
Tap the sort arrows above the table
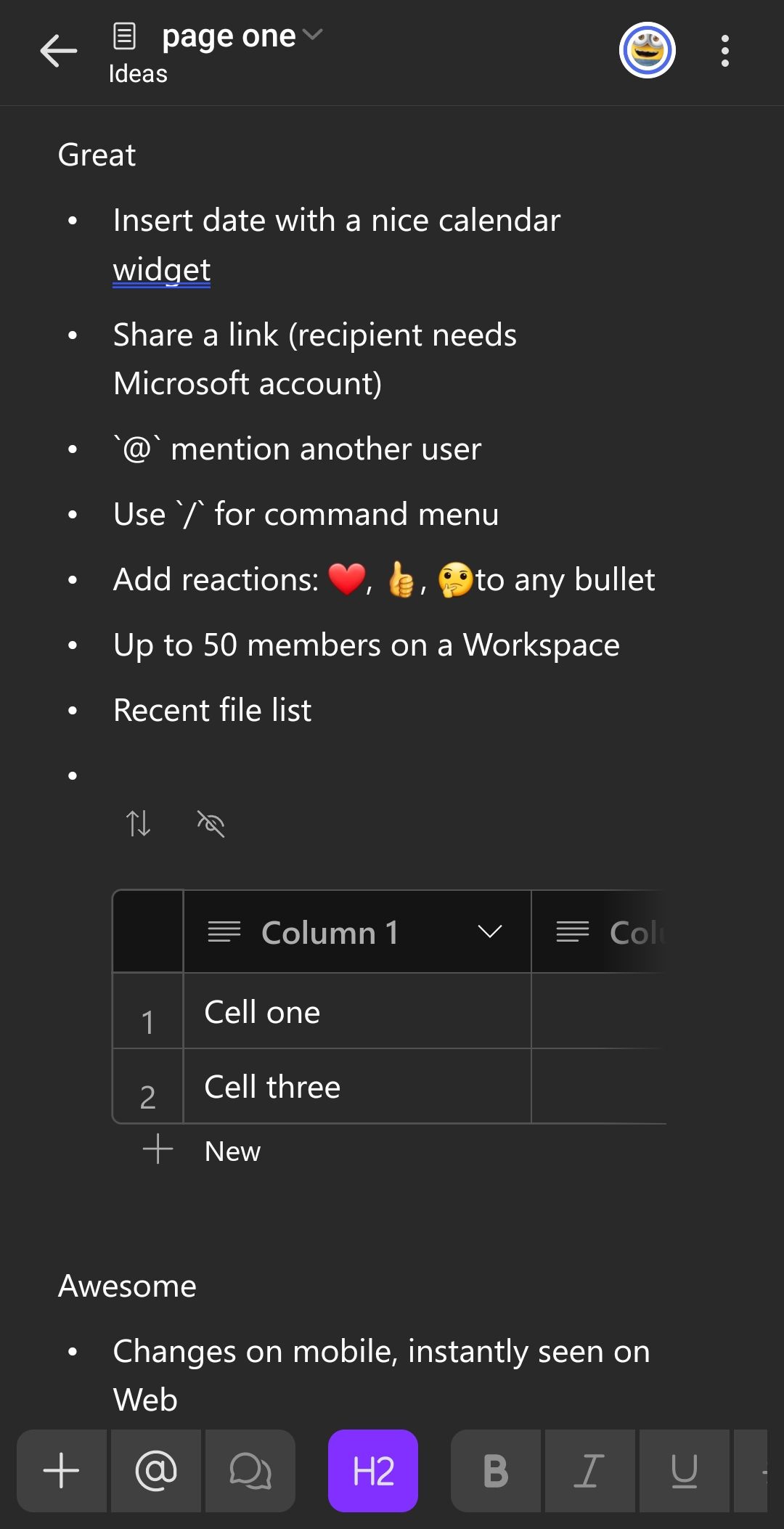(x=138, y=823)
